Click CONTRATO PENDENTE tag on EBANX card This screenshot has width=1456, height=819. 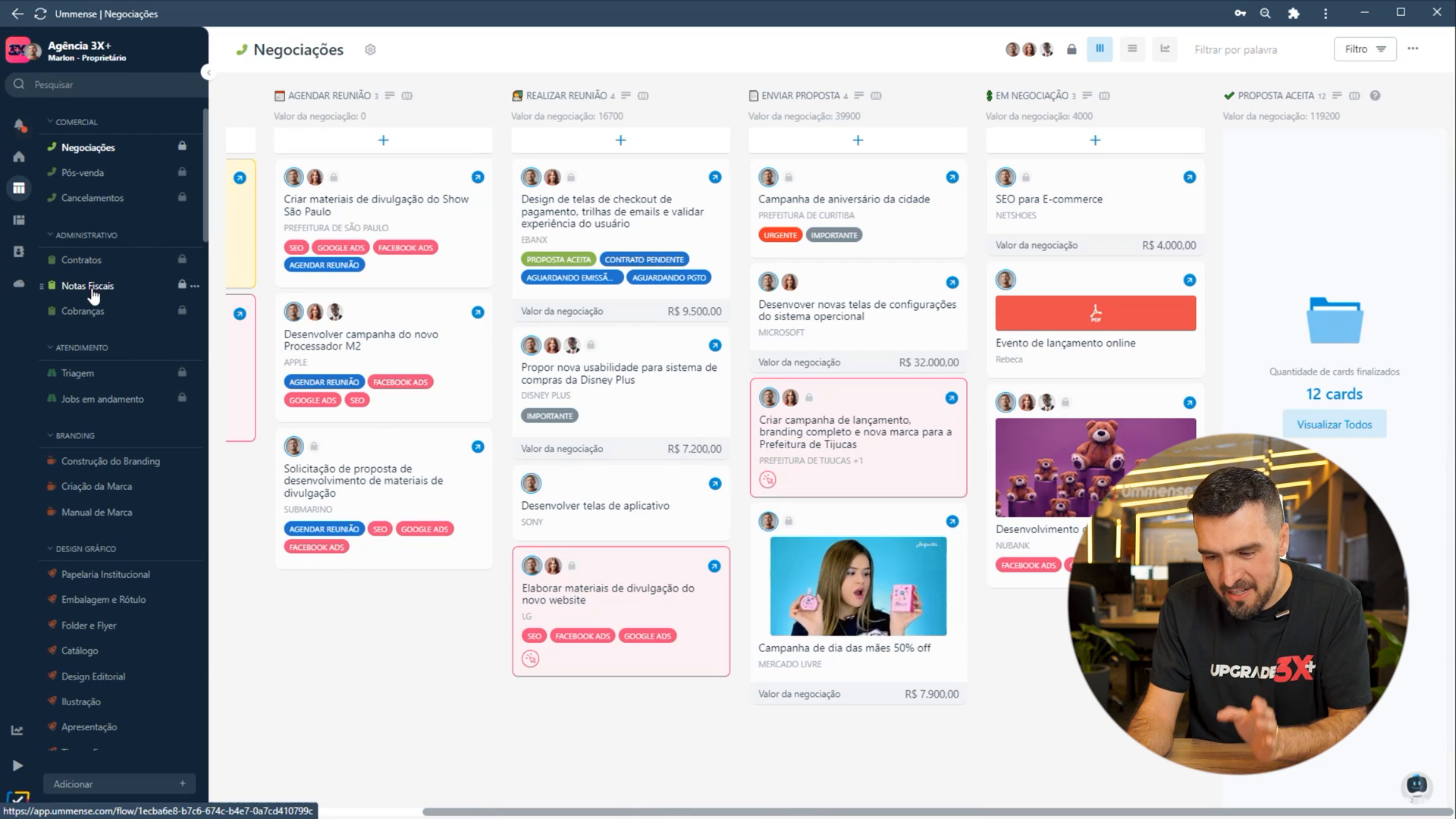click(644, 259)
